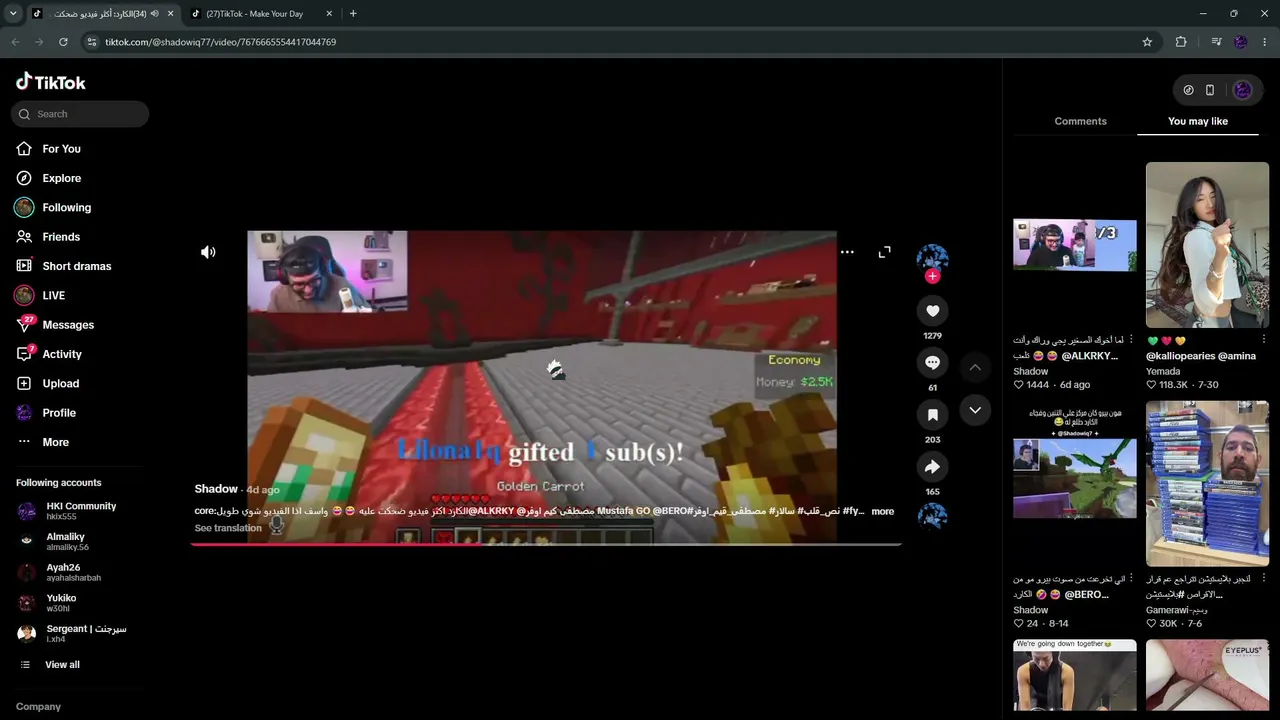Close the TikTok - Make Your Day tab
Image resolution: width=1280 pixels, height=720 pixels.
pyautogui.click(x=329, y=14)
